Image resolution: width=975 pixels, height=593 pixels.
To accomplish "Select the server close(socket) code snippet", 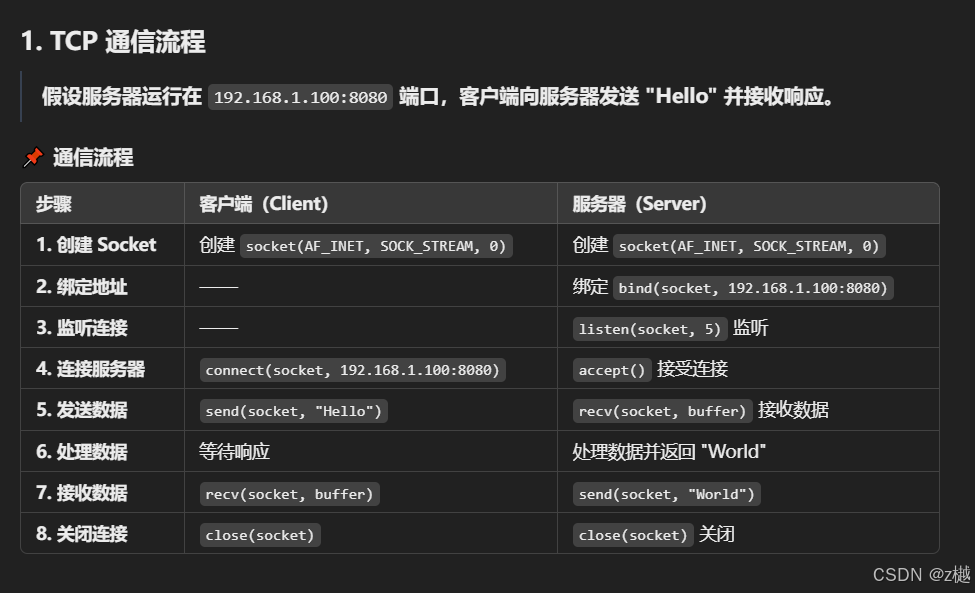I will (x=632, y=535).
